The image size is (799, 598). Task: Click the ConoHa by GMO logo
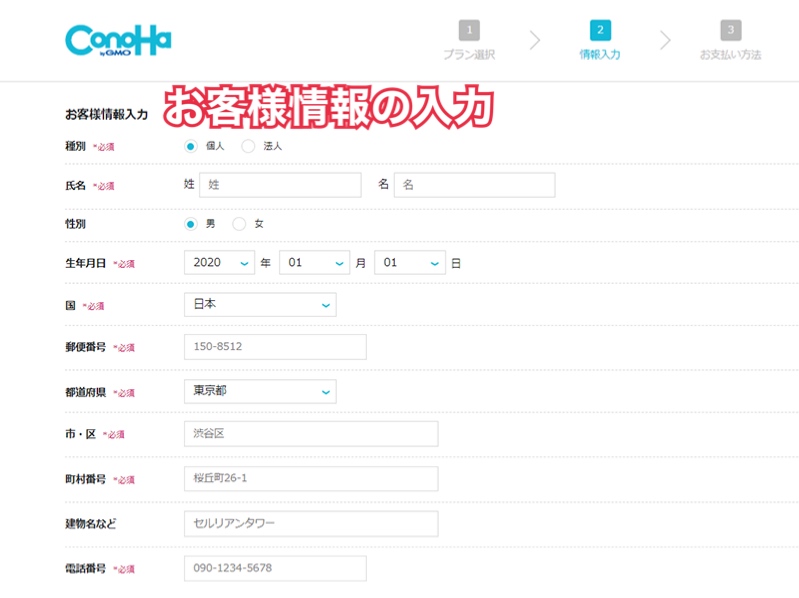tap(118, 40)
